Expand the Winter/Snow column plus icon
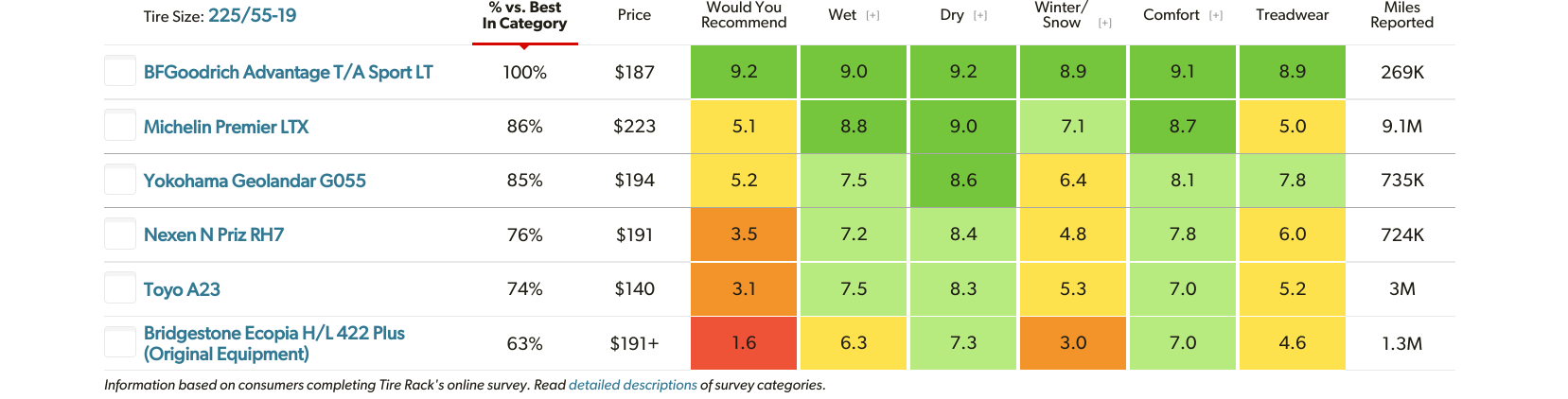The width and height of the screenshot is (1568, 399). click(x=1104, y=23)
